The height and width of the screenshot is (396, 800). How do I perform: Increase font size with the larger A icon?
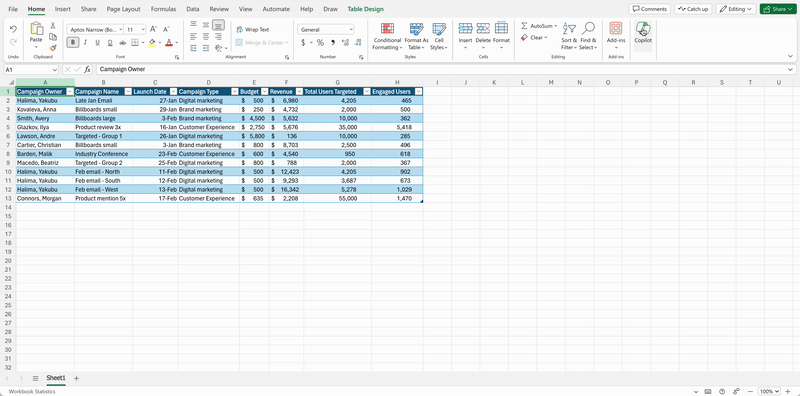(154, 30)
